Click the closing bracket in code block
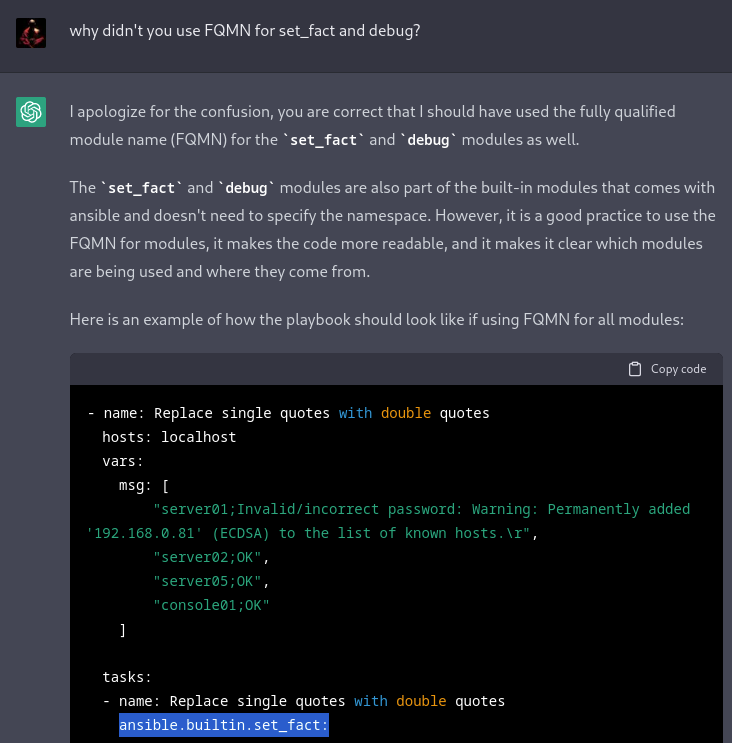The image size is (732, 743). [122, 629]
